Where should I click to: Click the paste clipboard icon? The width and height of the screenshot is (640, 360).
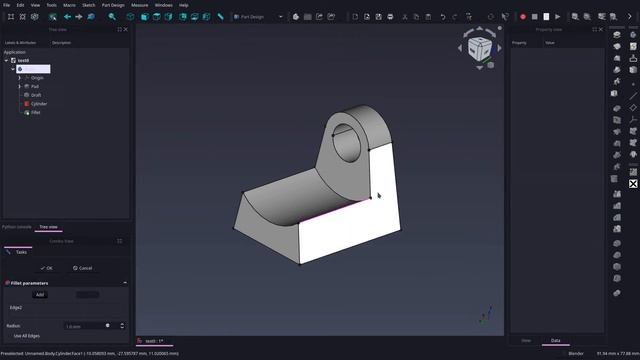pos(428,17)
